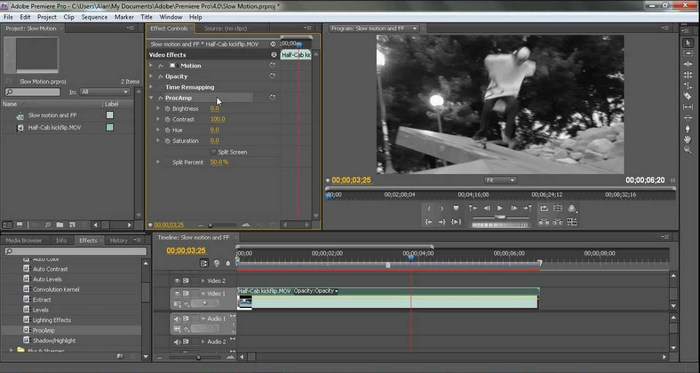Enable the Split Screen checkbox
Image resolution: width=700 pixels, height=373 pixels.
coord(213,152)
